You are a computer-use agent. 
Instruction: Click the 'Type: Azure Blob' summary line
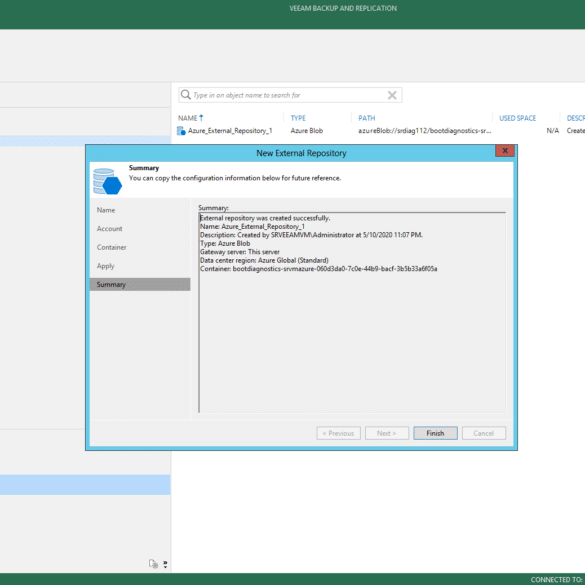[225, 243]
